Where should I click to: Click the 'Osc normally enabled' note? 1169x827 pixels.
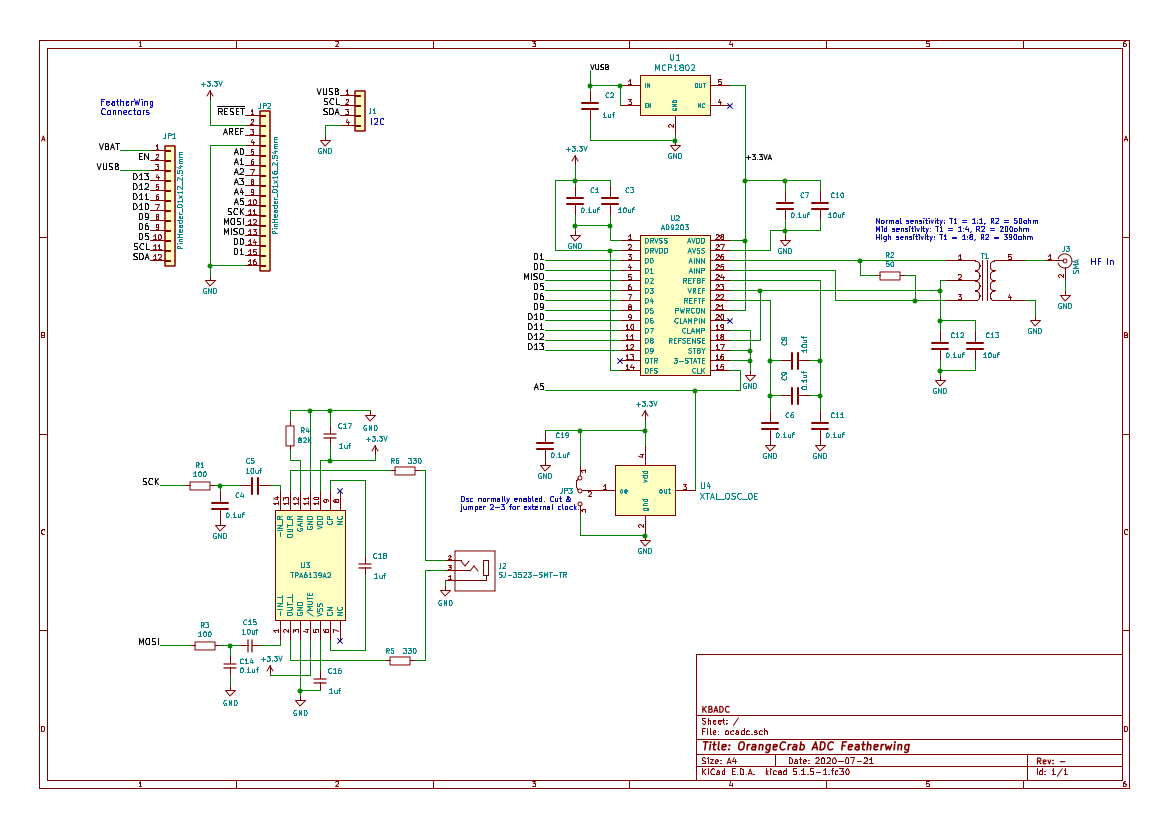click(x=519, y=503)
